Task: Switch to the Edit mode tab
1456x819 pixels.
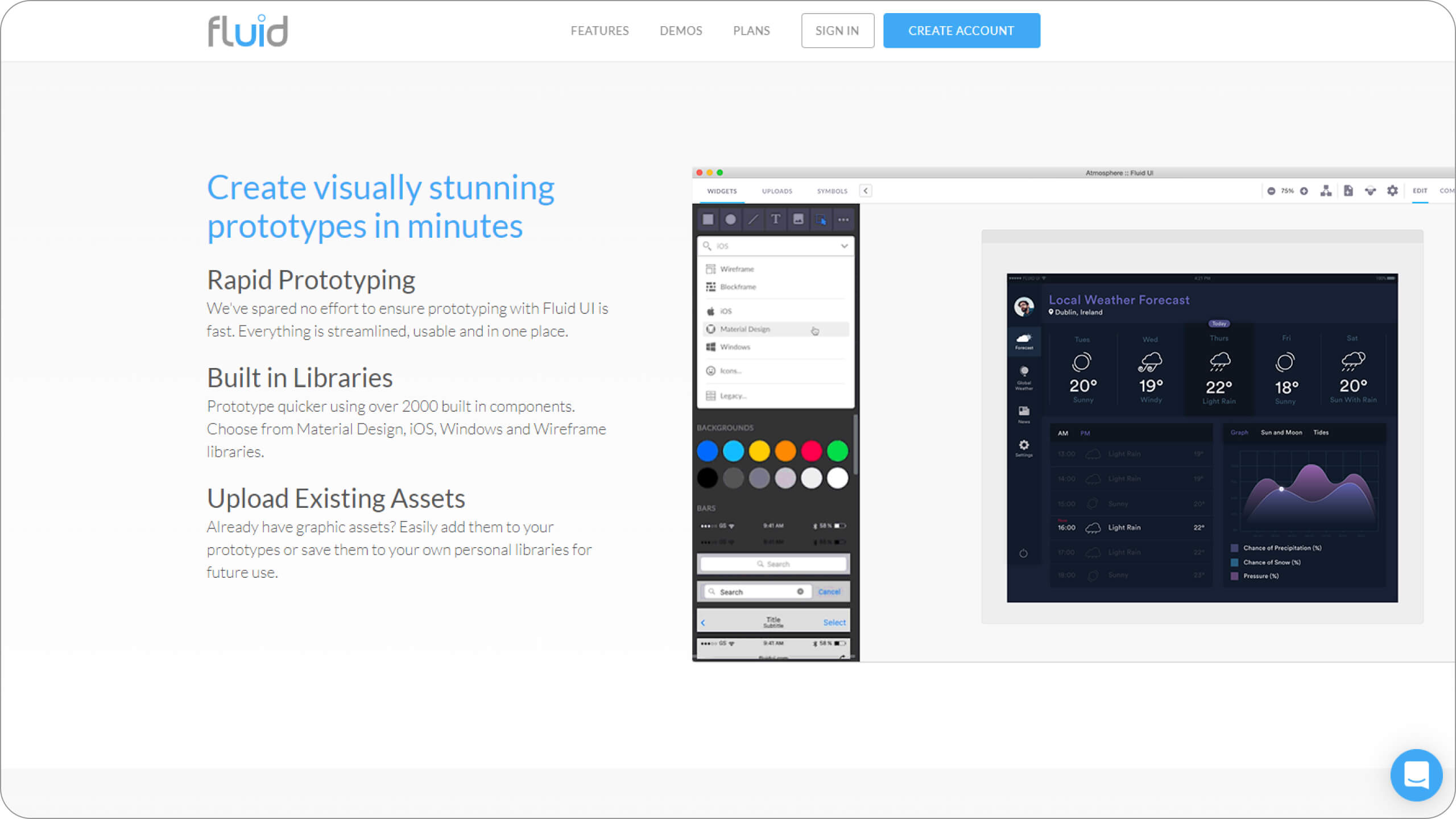Action: pyautogui.click(x=1420, y=191)
